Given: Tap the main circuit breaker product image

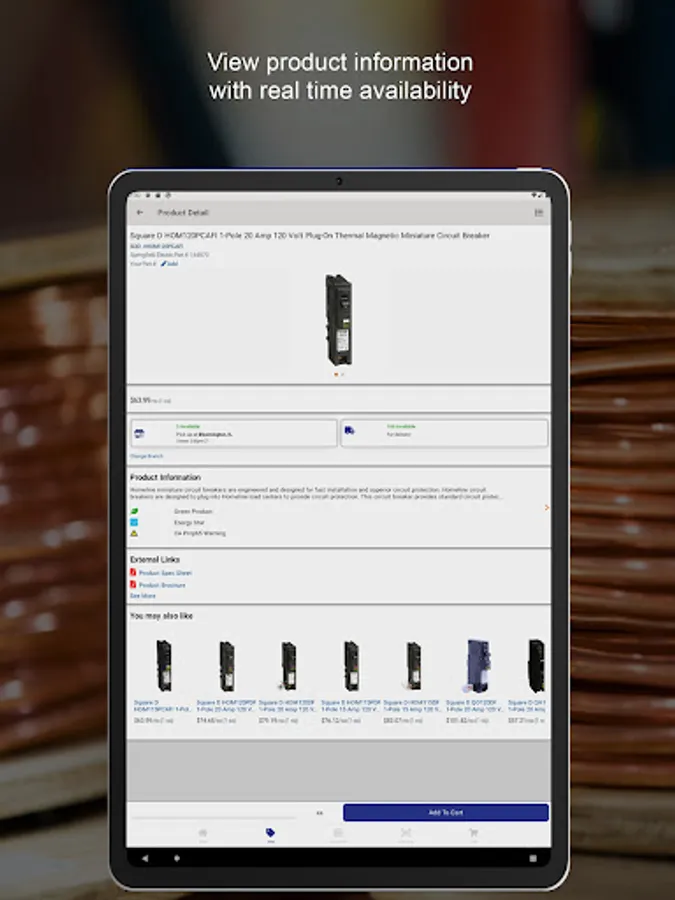Looking at the screenshot, I should pos(339,320).
